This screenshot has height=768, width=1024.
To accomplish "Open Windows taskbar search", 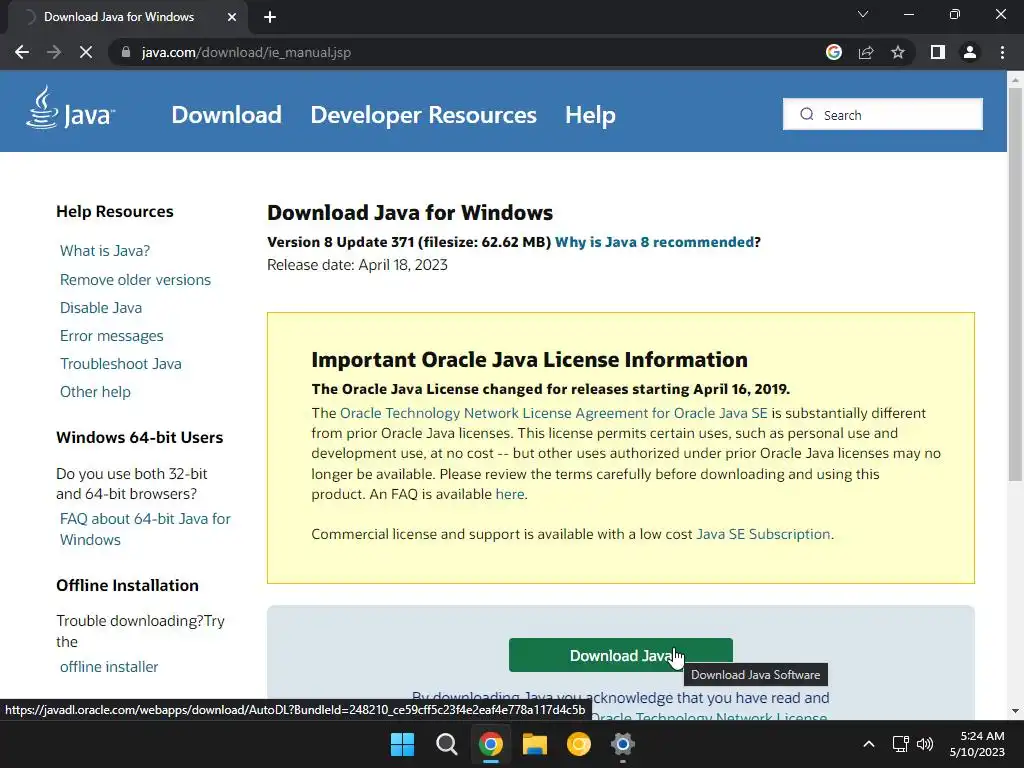I will pyautogui.click(x=447, y=744).
